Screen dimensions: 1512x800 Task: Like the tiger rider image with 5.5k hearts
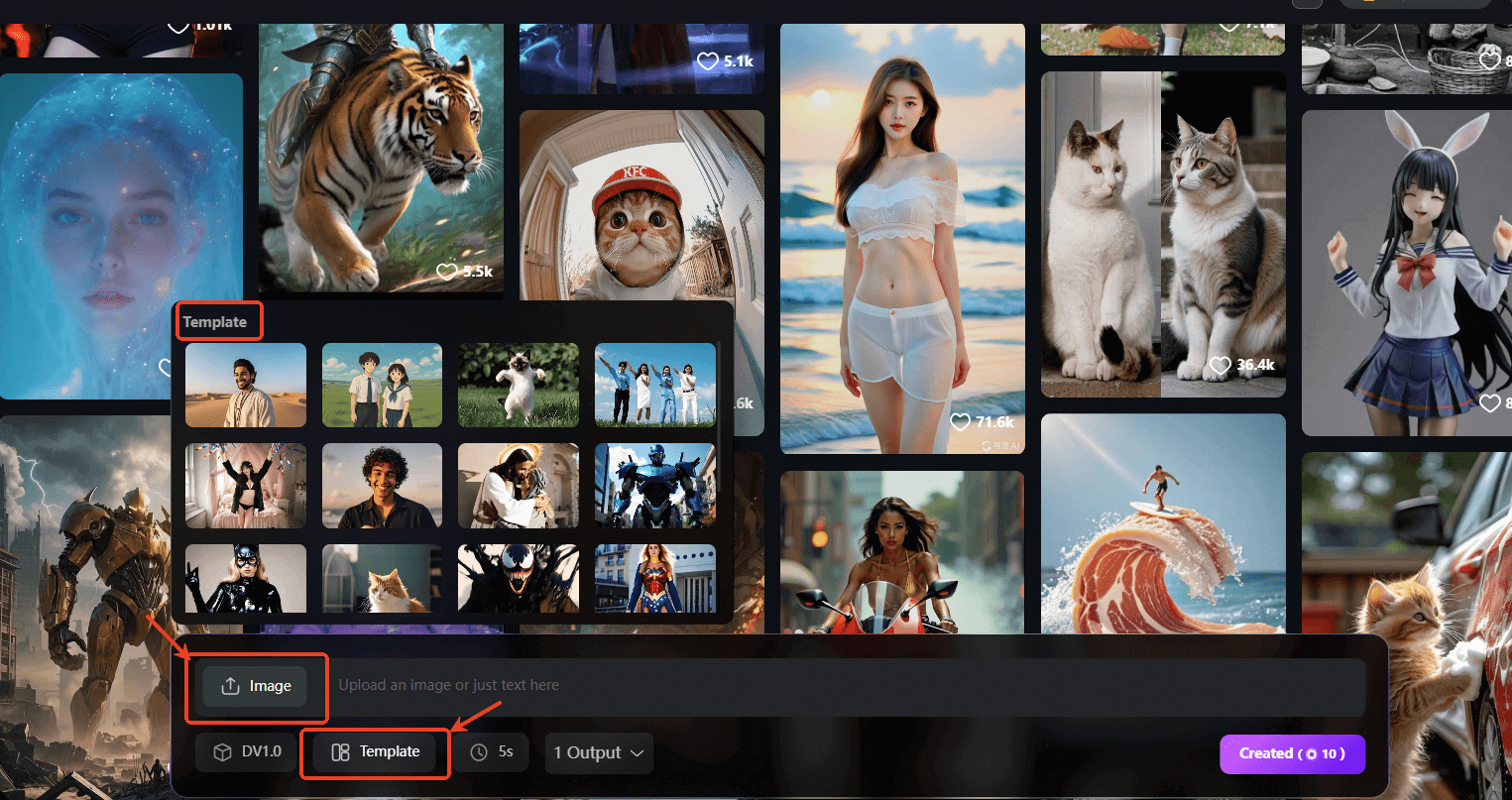(447, 272)
